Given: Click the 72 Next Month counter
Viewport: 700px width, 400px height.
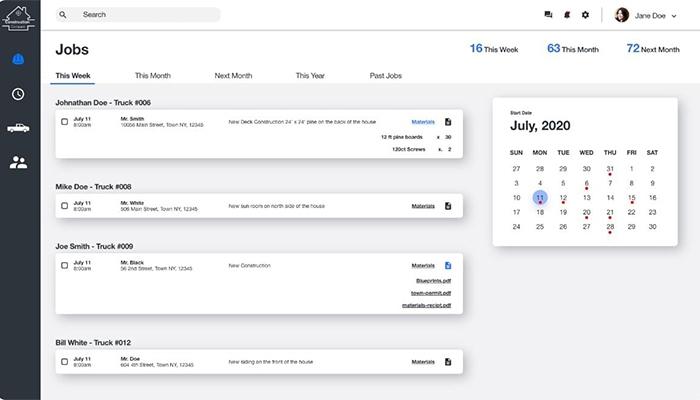Looking at the screenshot, I should 653,48.
